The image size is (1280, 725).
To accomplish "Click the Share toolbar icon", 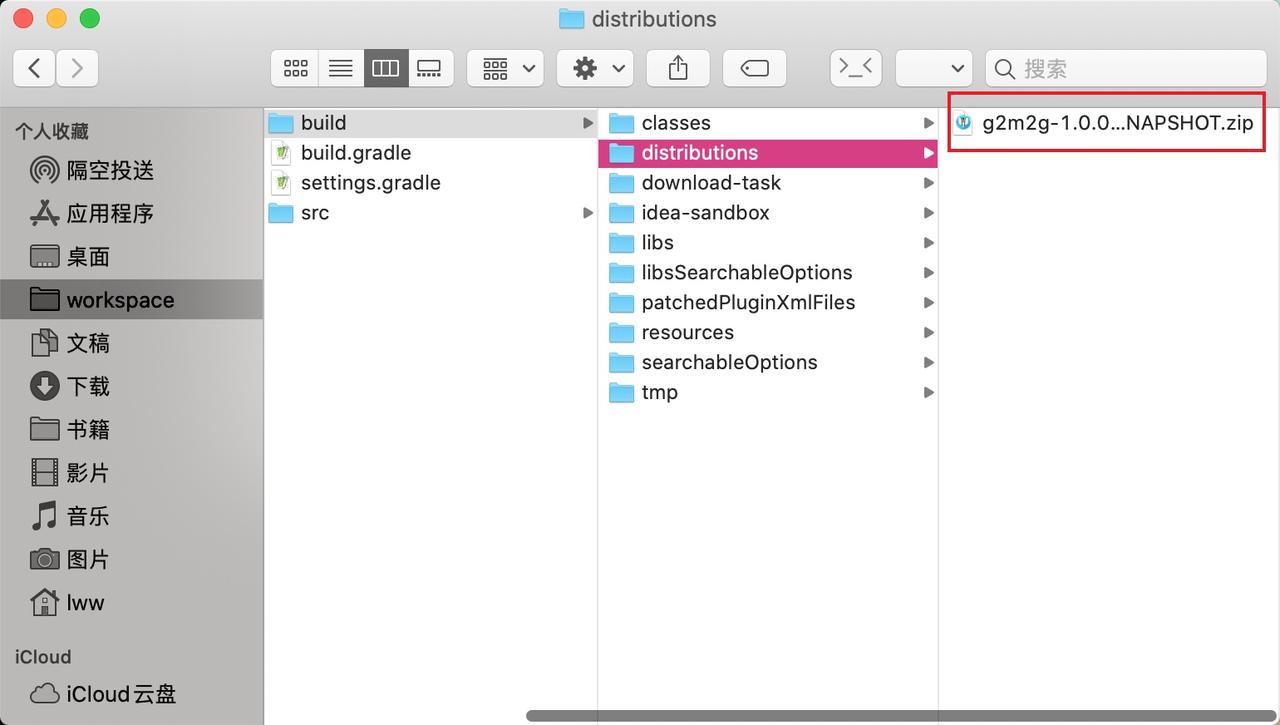I will [678, 68].
